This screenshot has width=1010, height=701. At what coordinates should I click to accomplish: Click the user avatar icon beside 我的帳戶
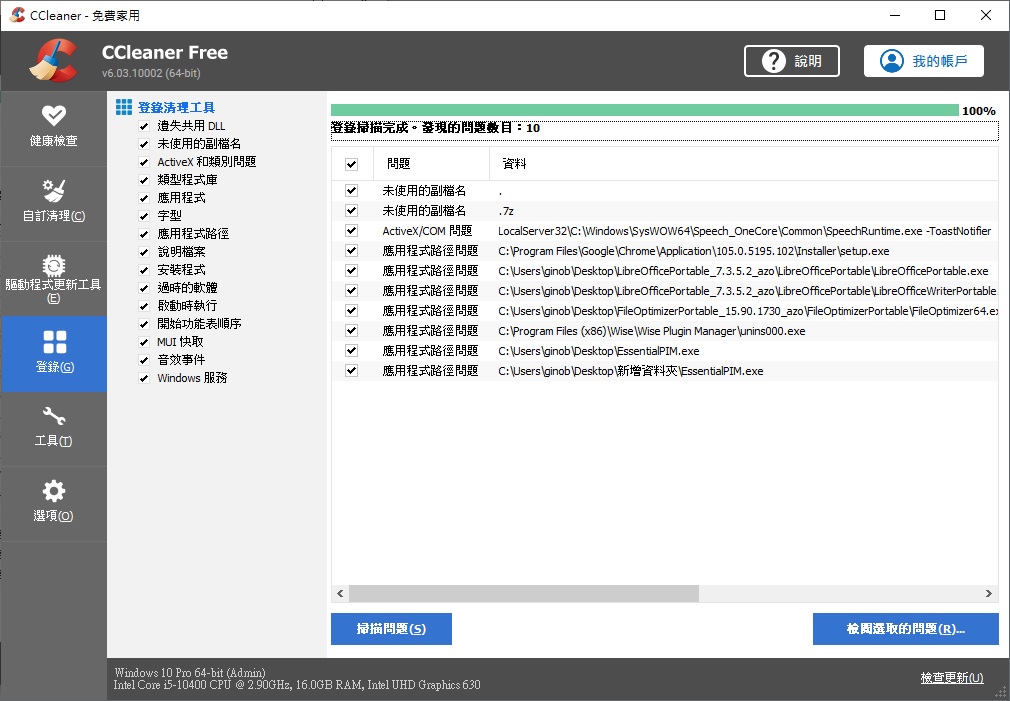[891, 61]
